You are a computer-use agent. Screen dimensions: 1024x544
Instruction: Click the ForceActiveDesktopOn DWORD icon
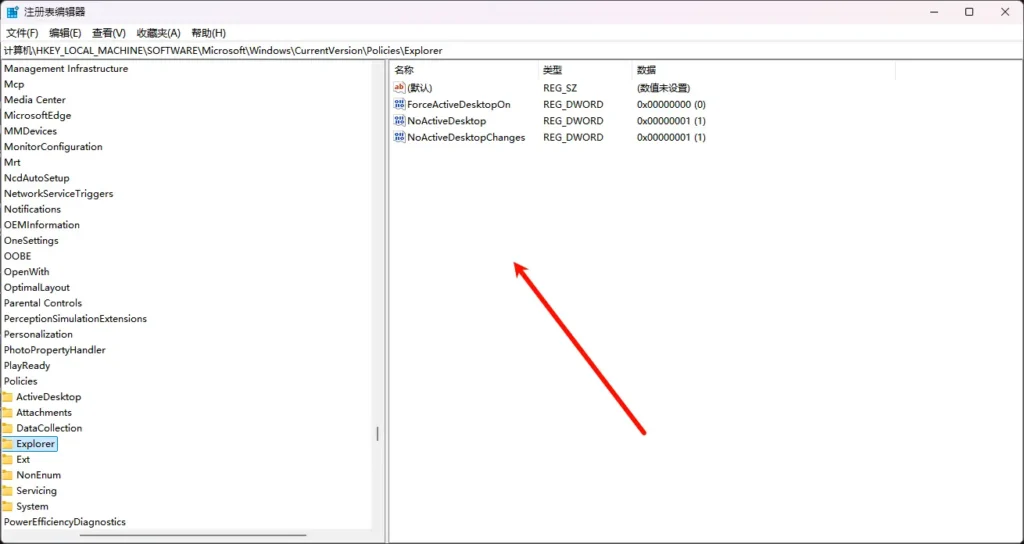(400, 104)
